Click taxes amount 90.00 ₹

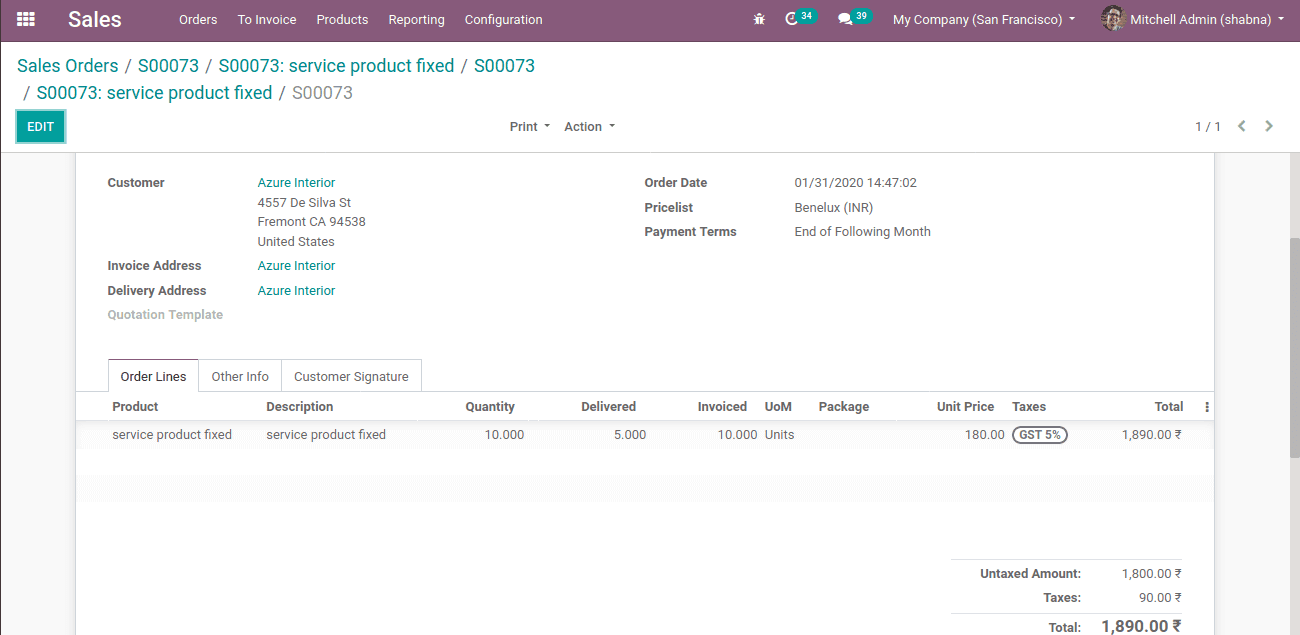1160,598
